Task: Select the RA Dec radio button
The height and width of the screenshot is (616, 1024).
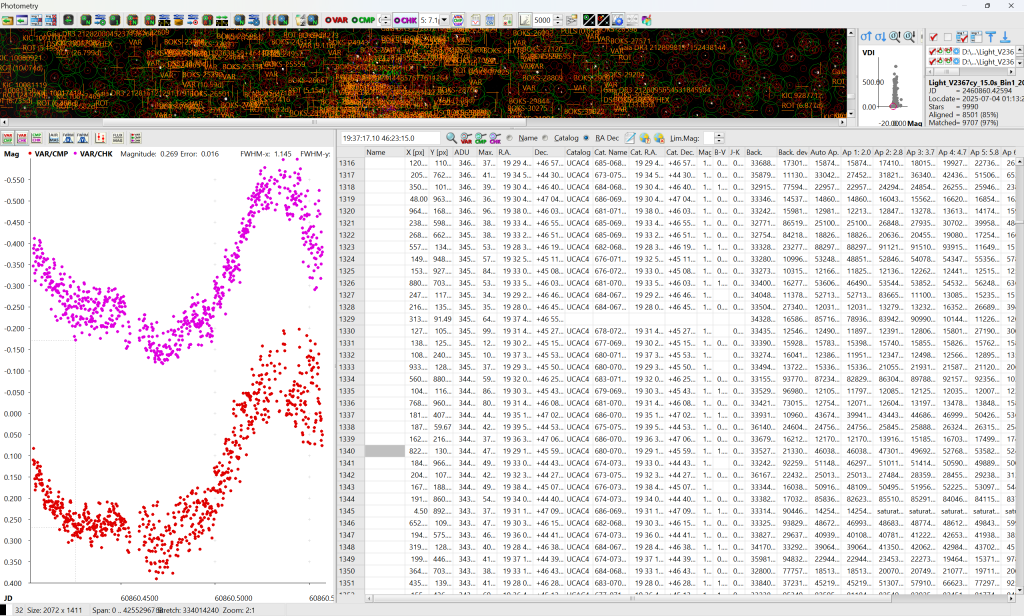Action: click(x=586, y=138)
